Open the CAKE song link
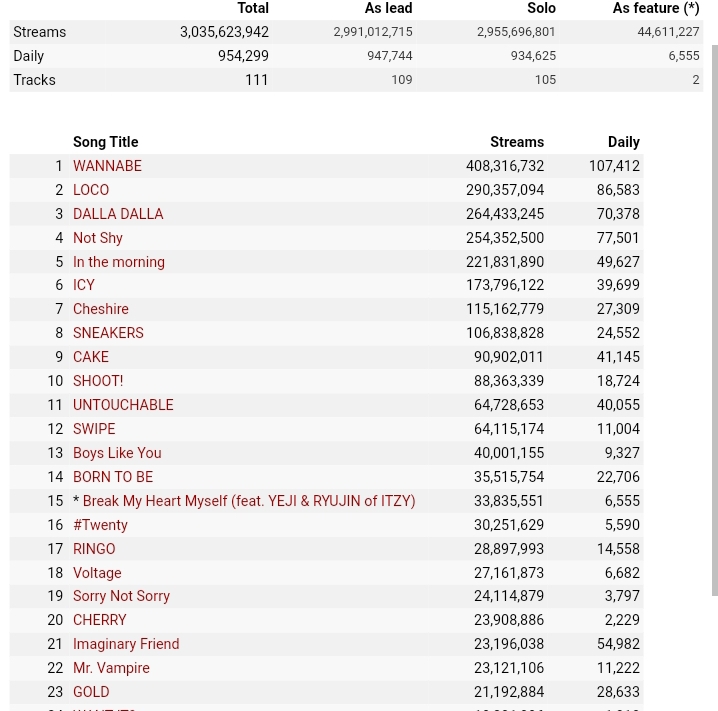The width and height of the screenshot is (718, 711). [x=91, y=357]
